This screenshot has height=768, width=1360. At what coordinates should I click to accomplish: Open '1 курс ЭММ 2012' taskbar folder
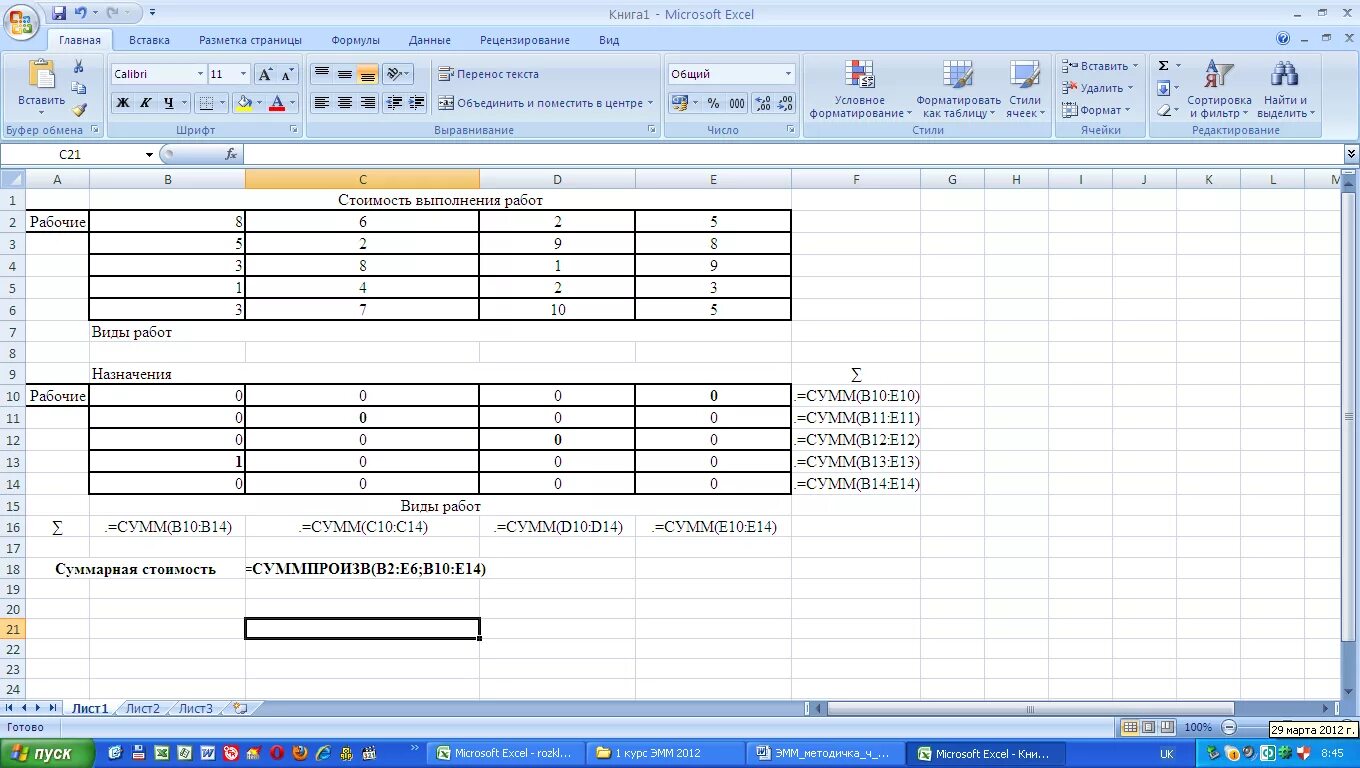point(665,753)
